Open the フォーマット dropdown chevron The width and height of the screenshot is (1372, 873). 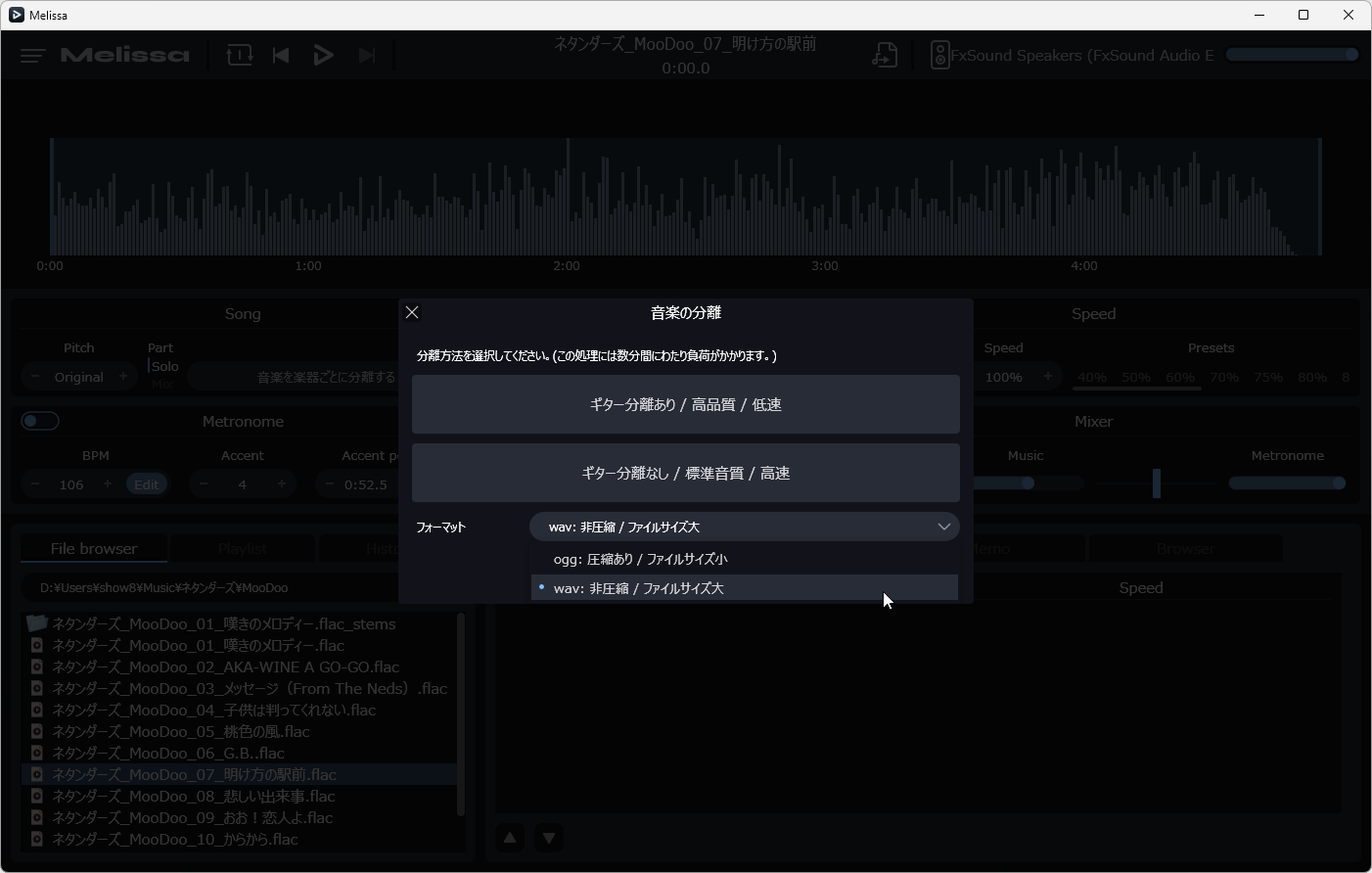[943, 527]
